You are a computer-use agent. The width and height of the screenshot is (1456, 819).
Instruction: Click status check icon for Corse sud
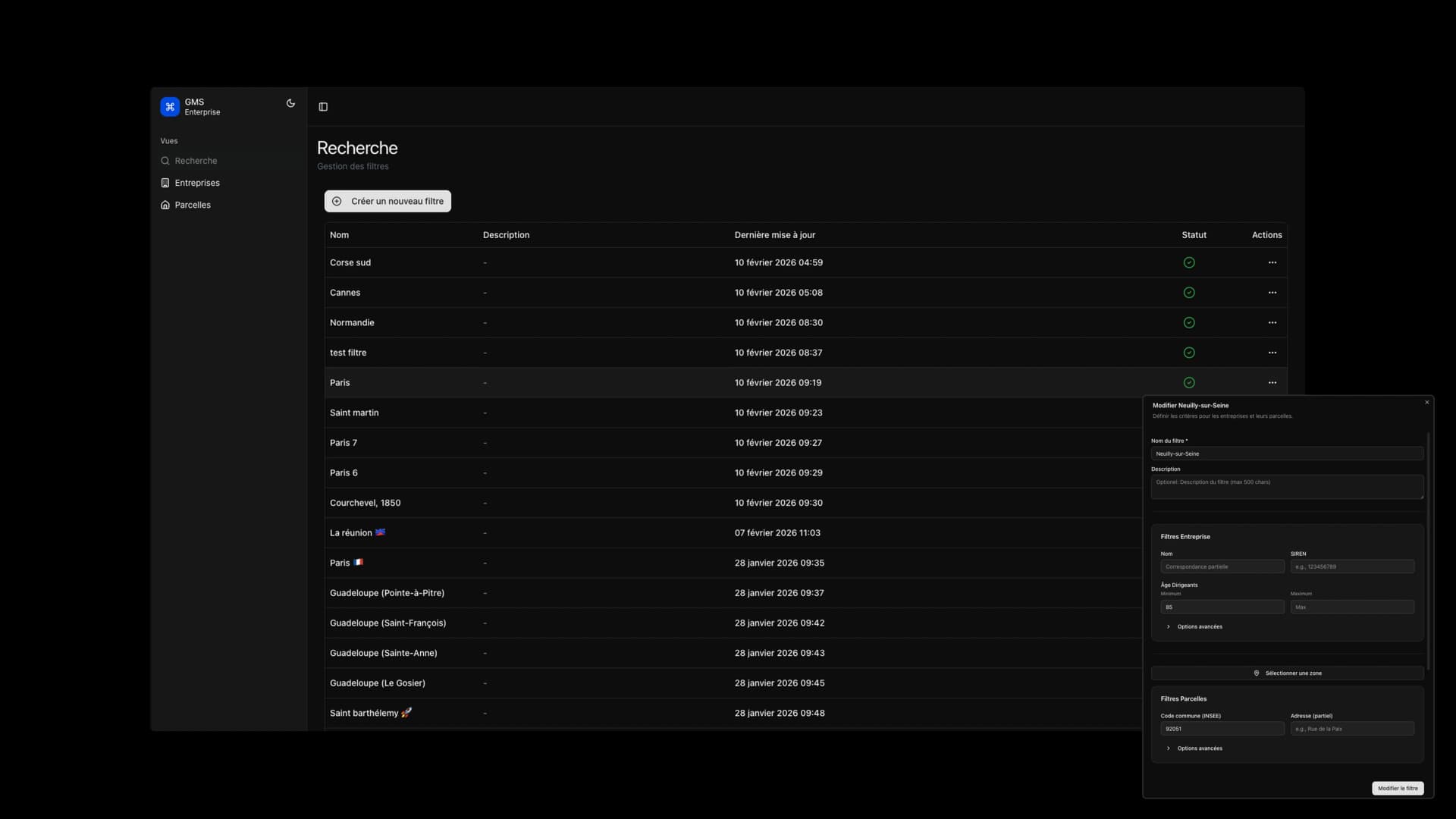coord(1188,262)
